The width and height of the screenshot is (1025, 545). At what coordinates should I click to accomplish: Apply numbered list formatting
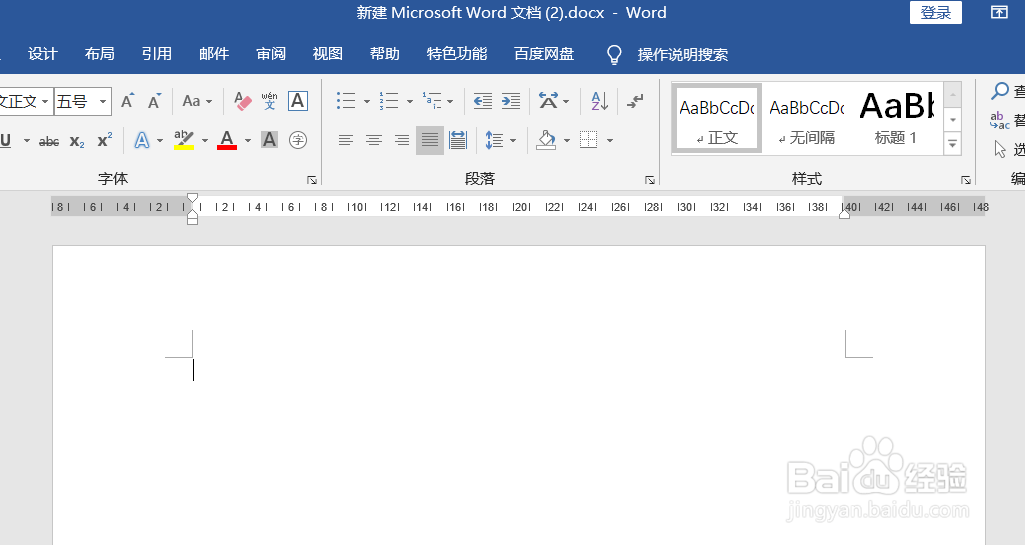[x=389, y=101]
